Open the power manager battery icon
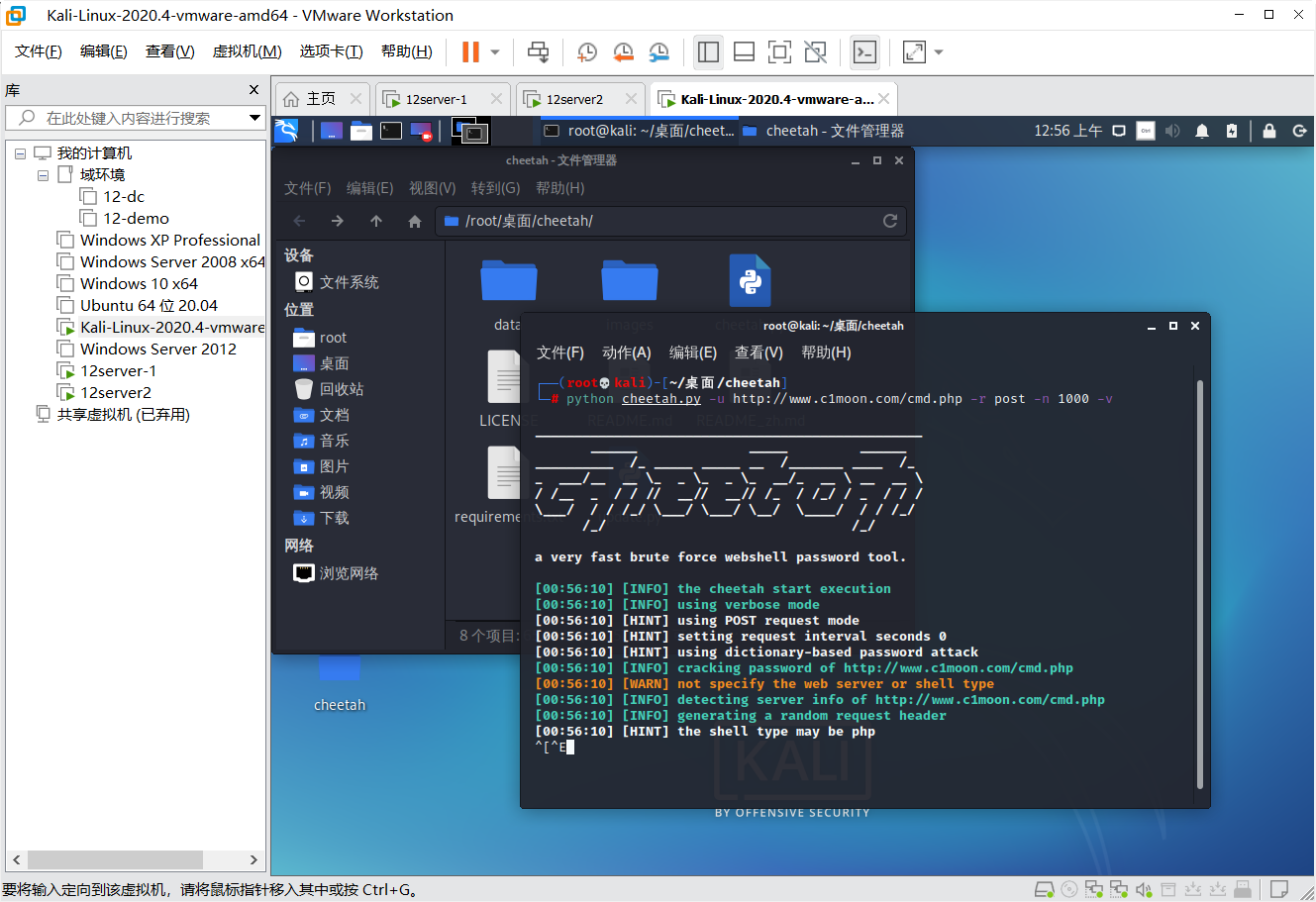This screenshot has width=1316, height=902. [x=1231, y=131]
